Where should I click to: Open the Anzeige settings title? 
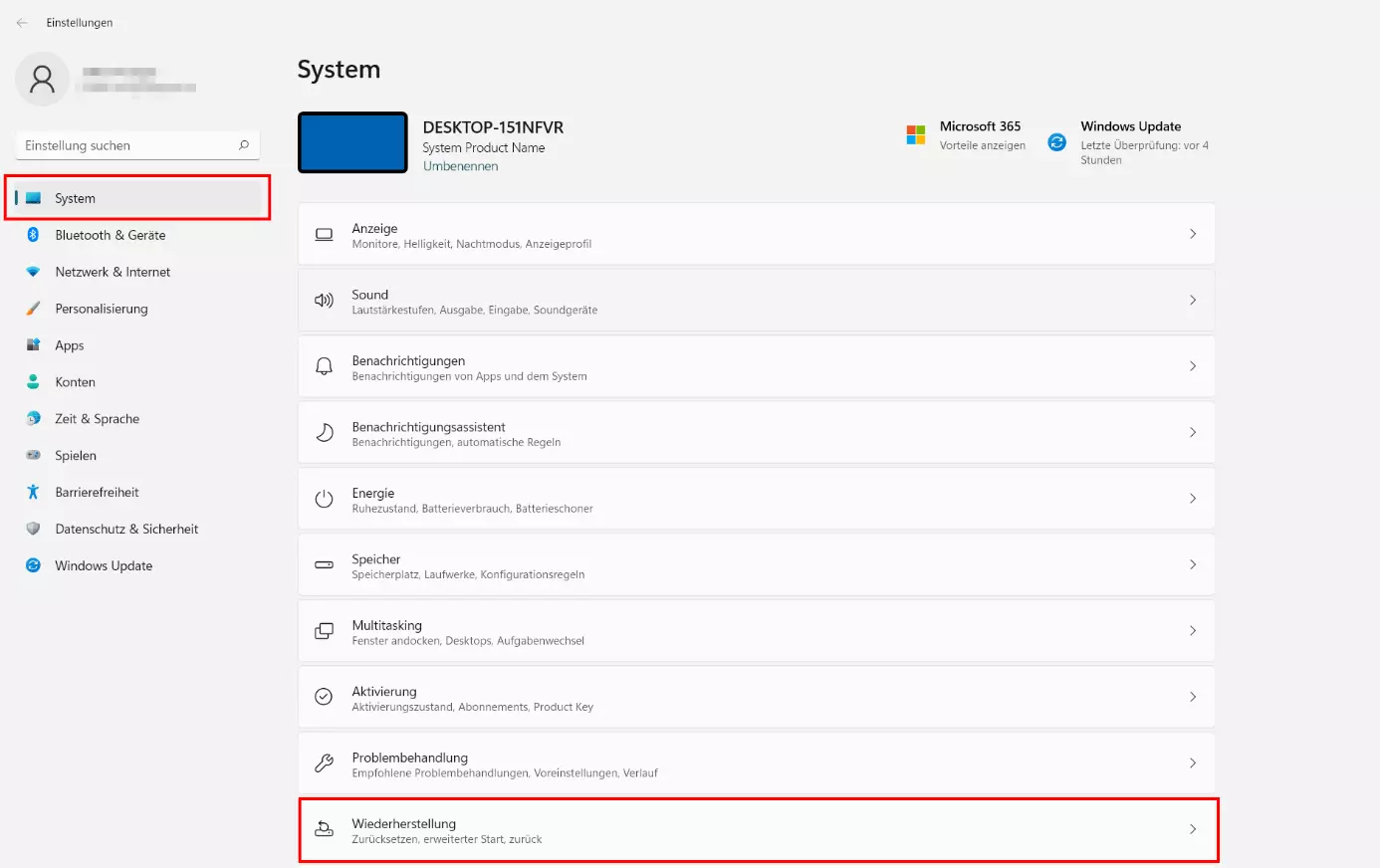pyautogui.click(x=374, y=228)
